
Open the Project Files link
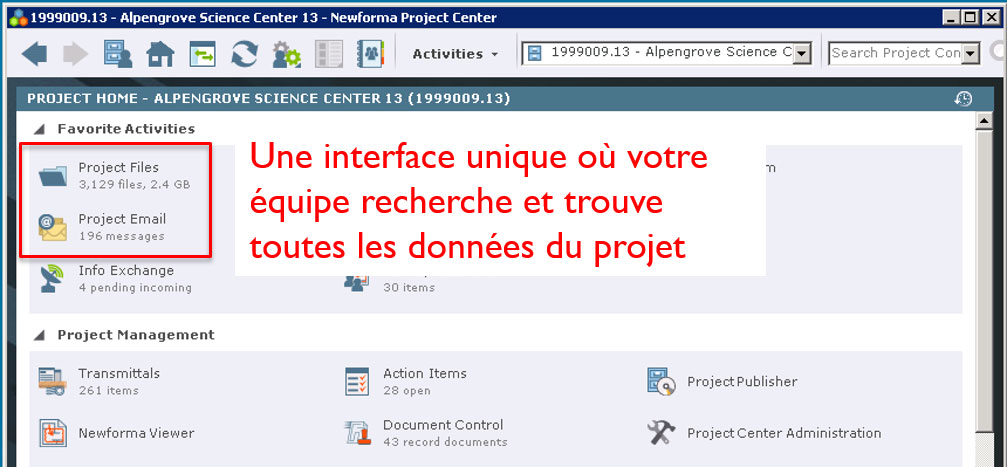(119, 168)
